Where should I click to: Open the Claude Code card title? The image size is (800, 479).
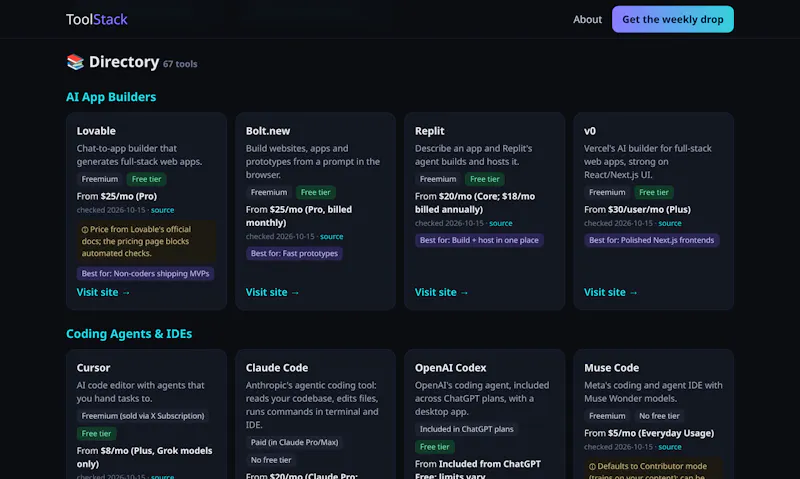point(277,367)
